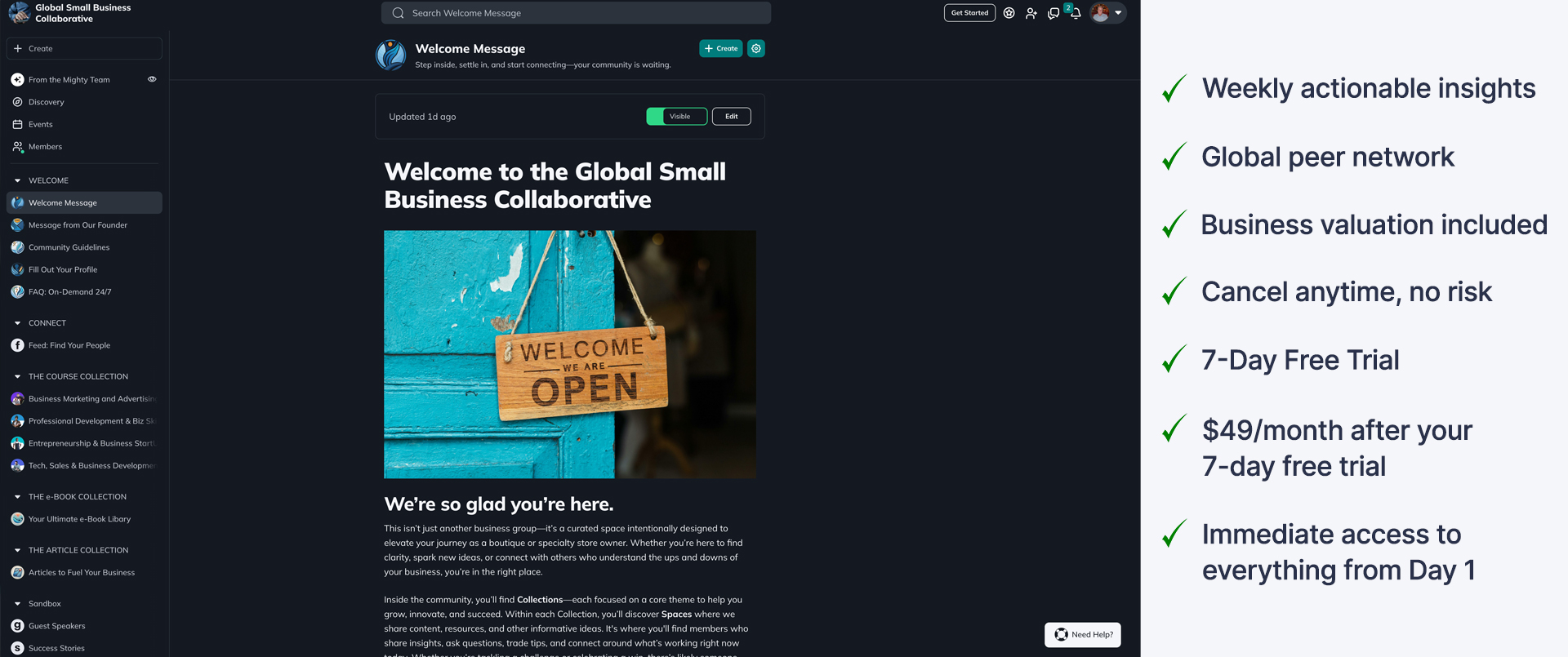1568x657 pixels.
Task: Go to Events in the sidebar
Action: (x=40, y=124)
